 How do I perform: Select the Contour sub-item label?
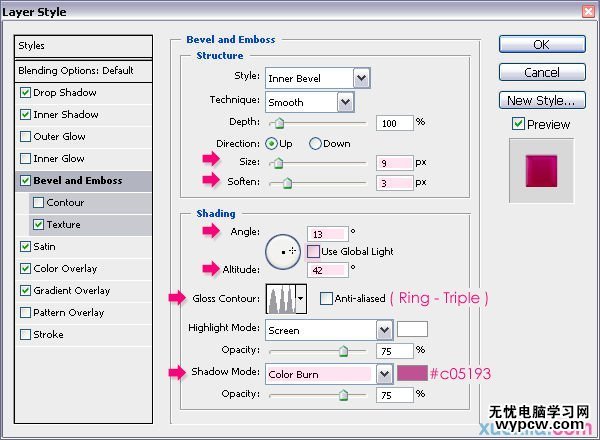[65, 202]
